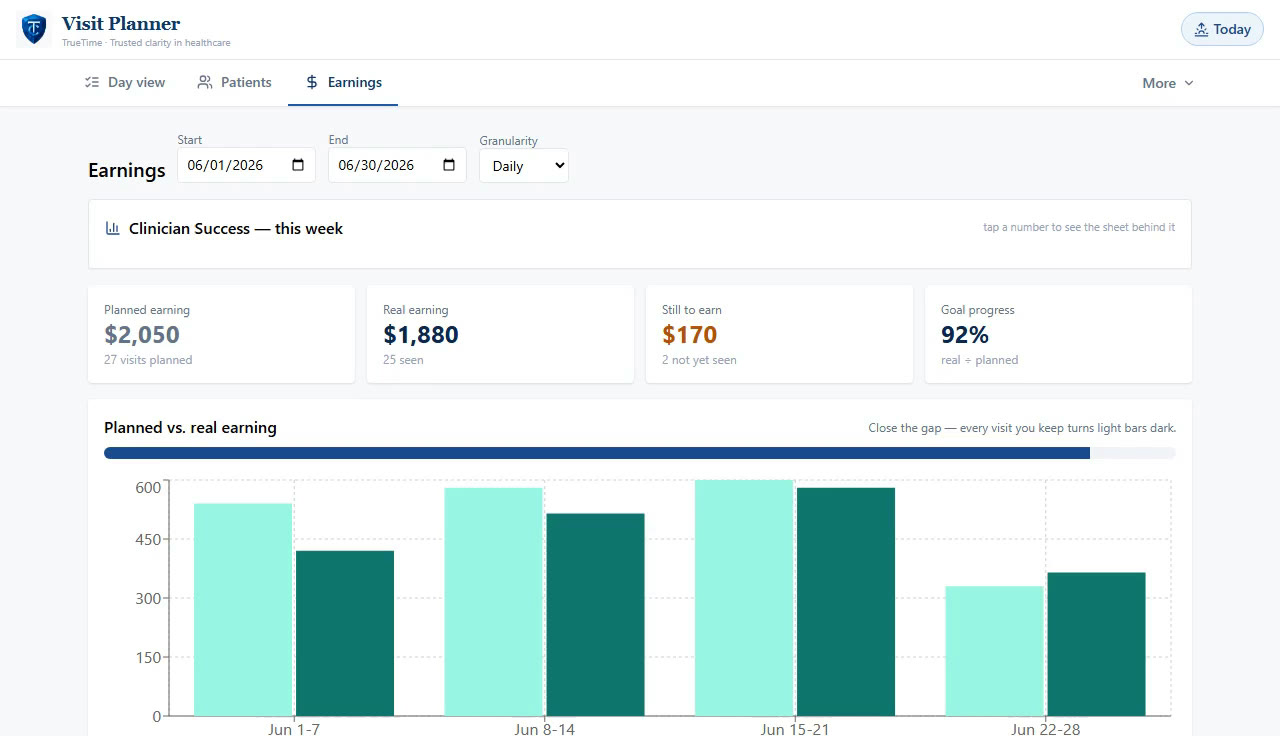Click the dark real bar for Jun 1-7
This screenshot has height=736, width=1280.
coord(345,633)
